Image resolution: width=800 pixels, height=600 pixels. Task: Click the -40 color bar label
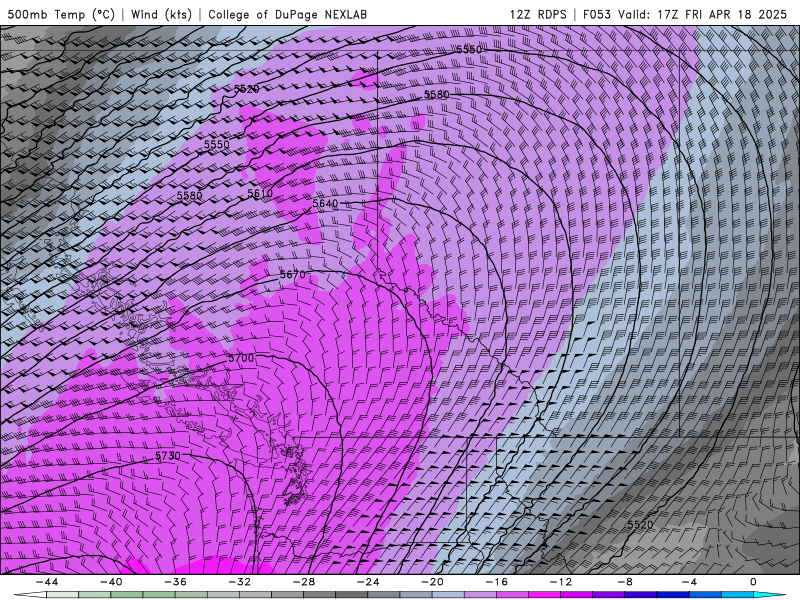point(111,582)
